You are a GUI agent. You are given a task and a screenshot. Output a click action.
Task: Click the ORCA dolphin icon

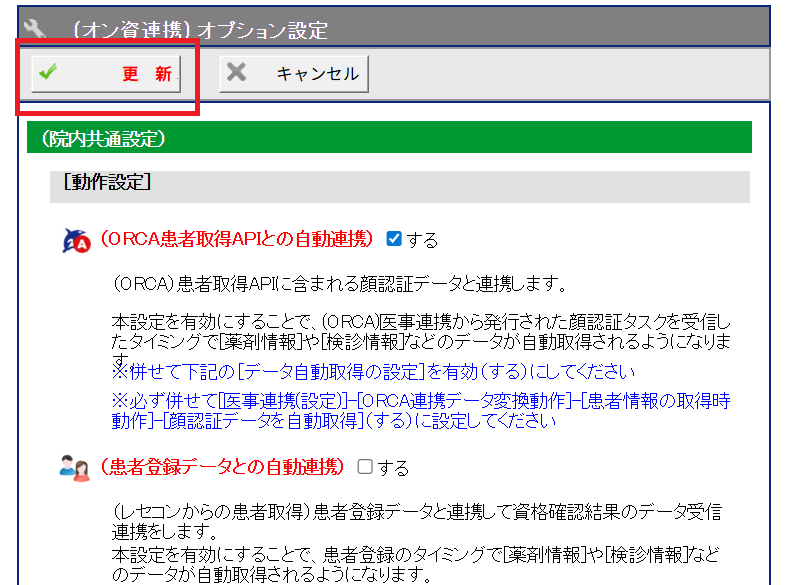pyautogui.click(x=75, y=239)
